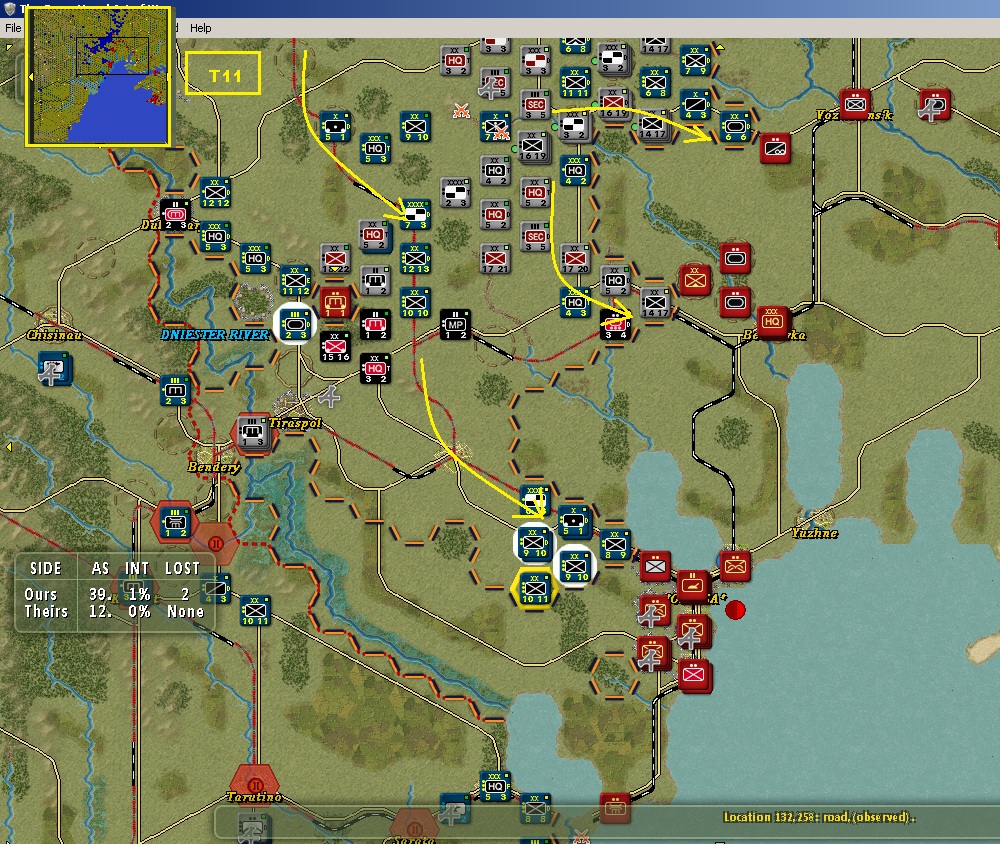Select the blue infantry division 12 12
1000x844 pixels.
tap(216, 192)
